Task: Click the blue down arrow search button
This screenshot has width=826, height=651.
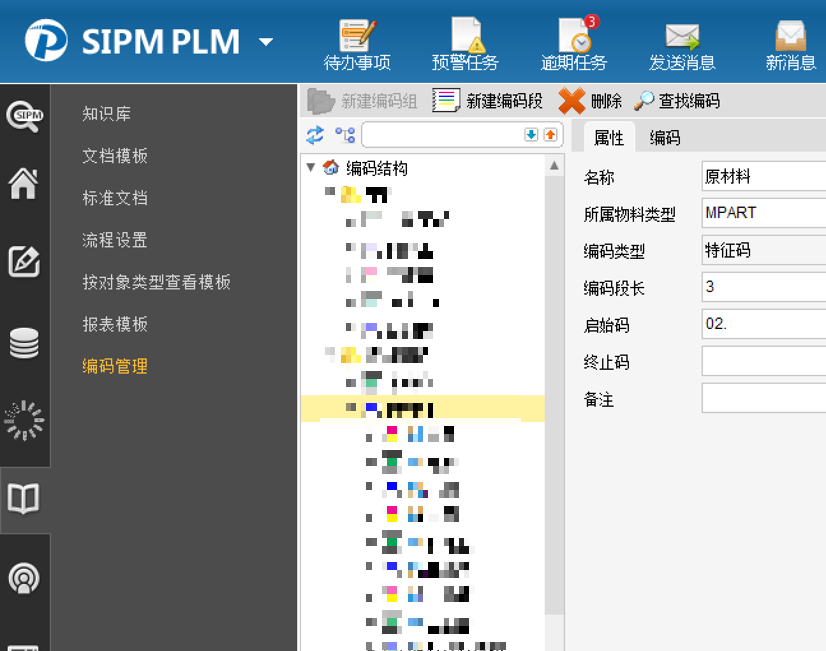Action: click(531, 135)
